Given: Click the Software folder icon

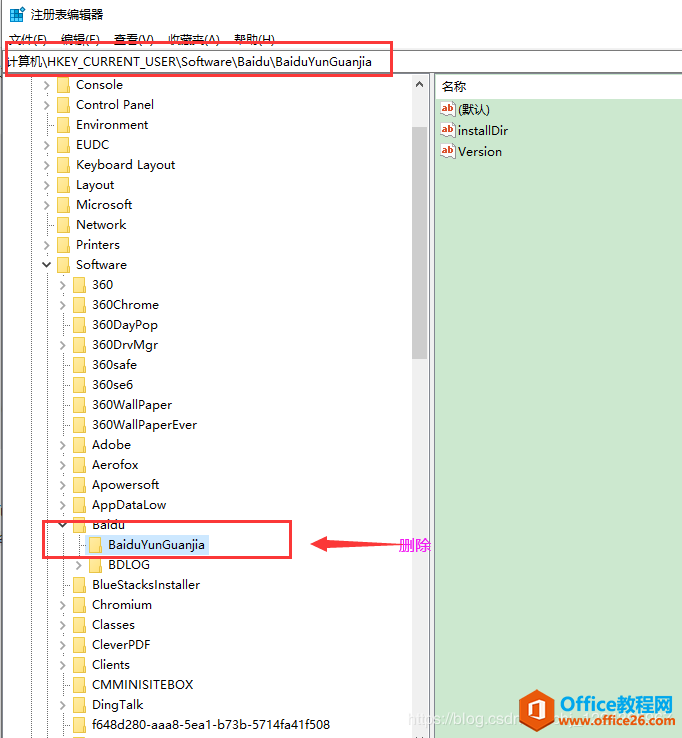Looking at the screenshot, I should [x=64, y=265].
